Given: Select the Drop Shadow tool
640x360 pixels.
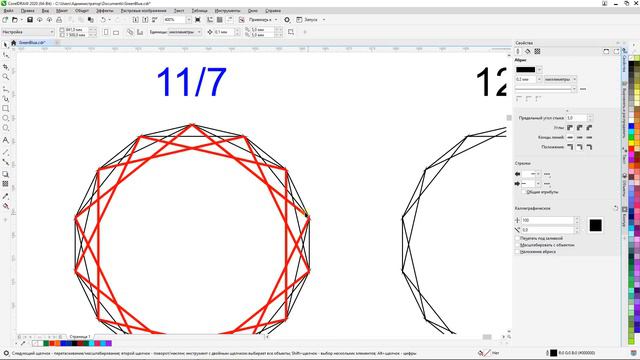Looking at the screenshot, I should (x=5, y=174).
